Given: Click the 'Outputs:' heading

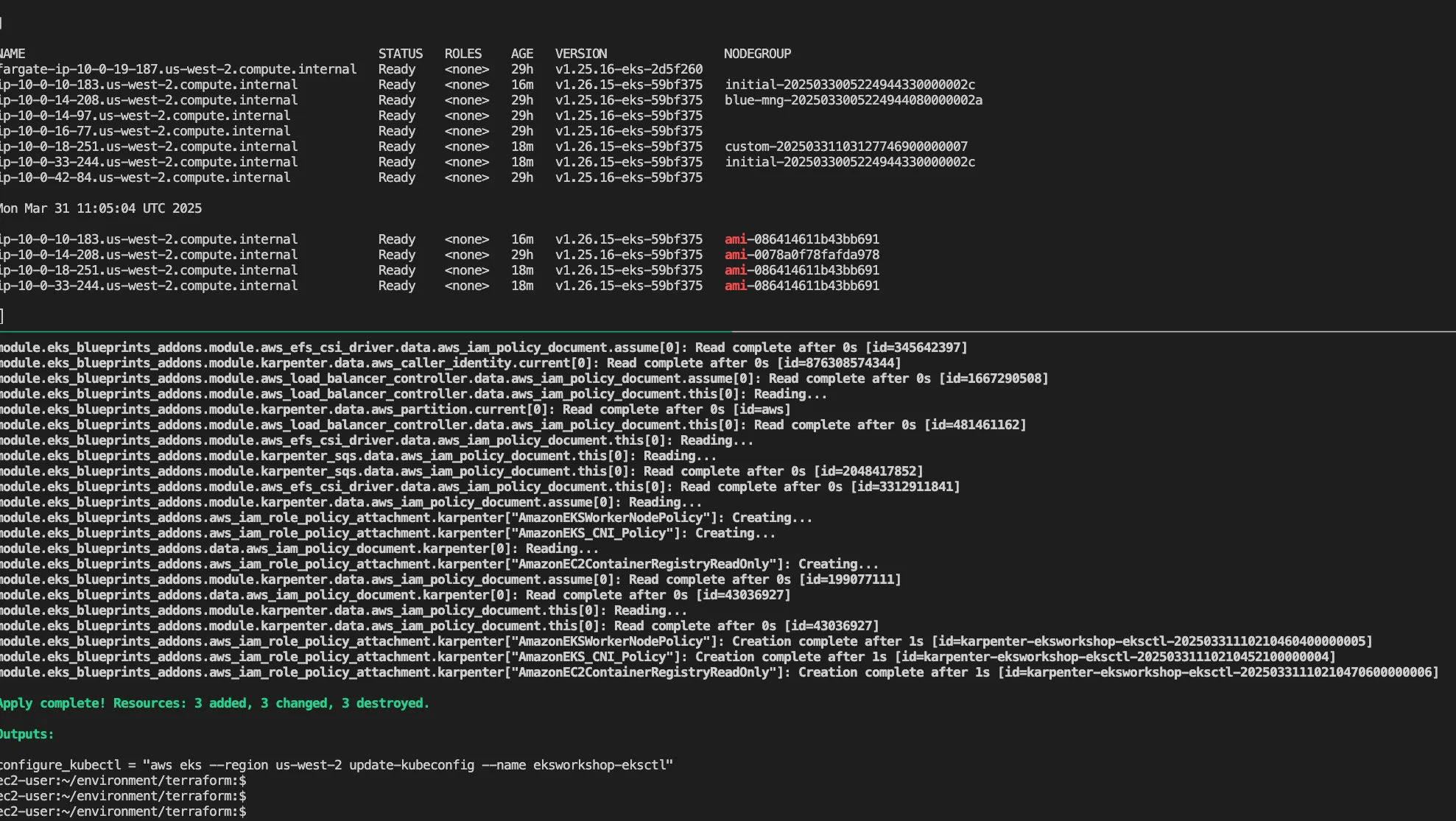Looking at the screenshot, I should (27, 734).
